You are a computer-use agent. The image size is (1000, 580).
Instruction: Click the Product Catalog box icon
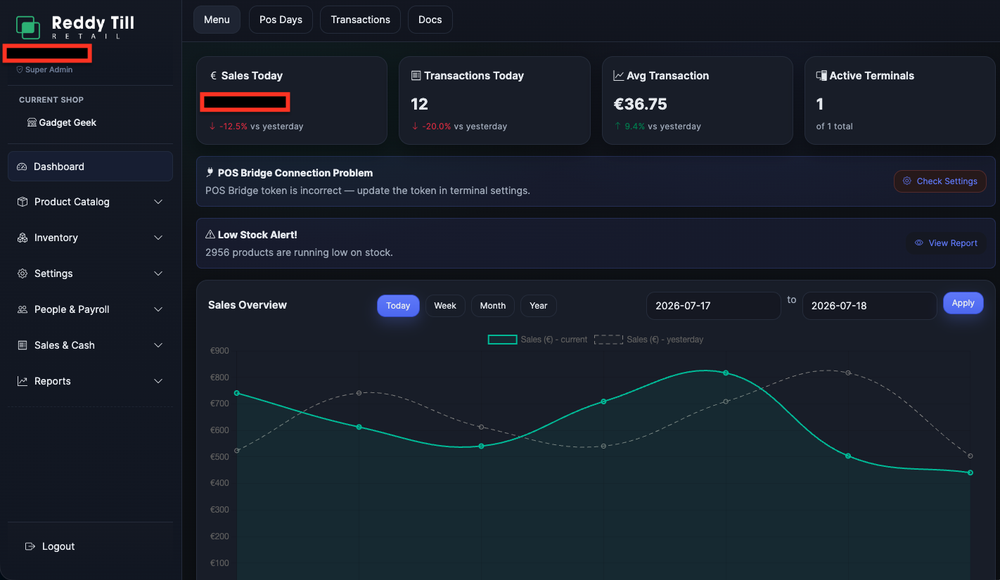point(22,202)
